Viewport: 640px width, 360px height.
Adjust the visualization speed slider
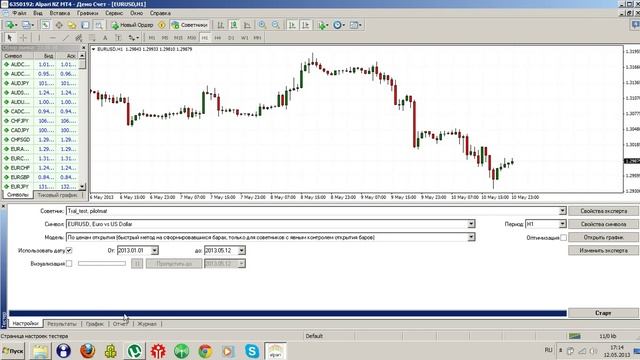tap(102, 263)
